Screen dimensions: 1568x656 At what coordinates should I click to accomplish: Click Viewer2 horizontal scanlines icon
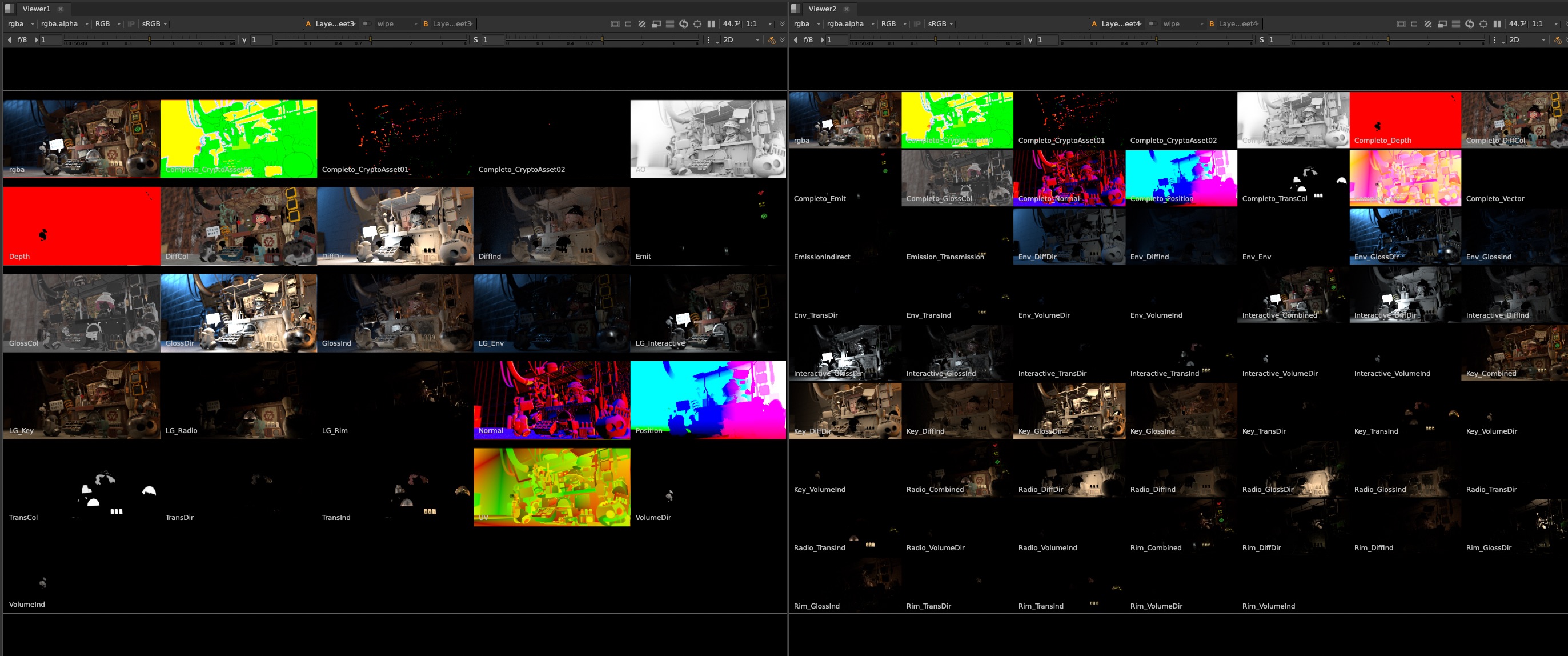click(x=1456, y=24)
